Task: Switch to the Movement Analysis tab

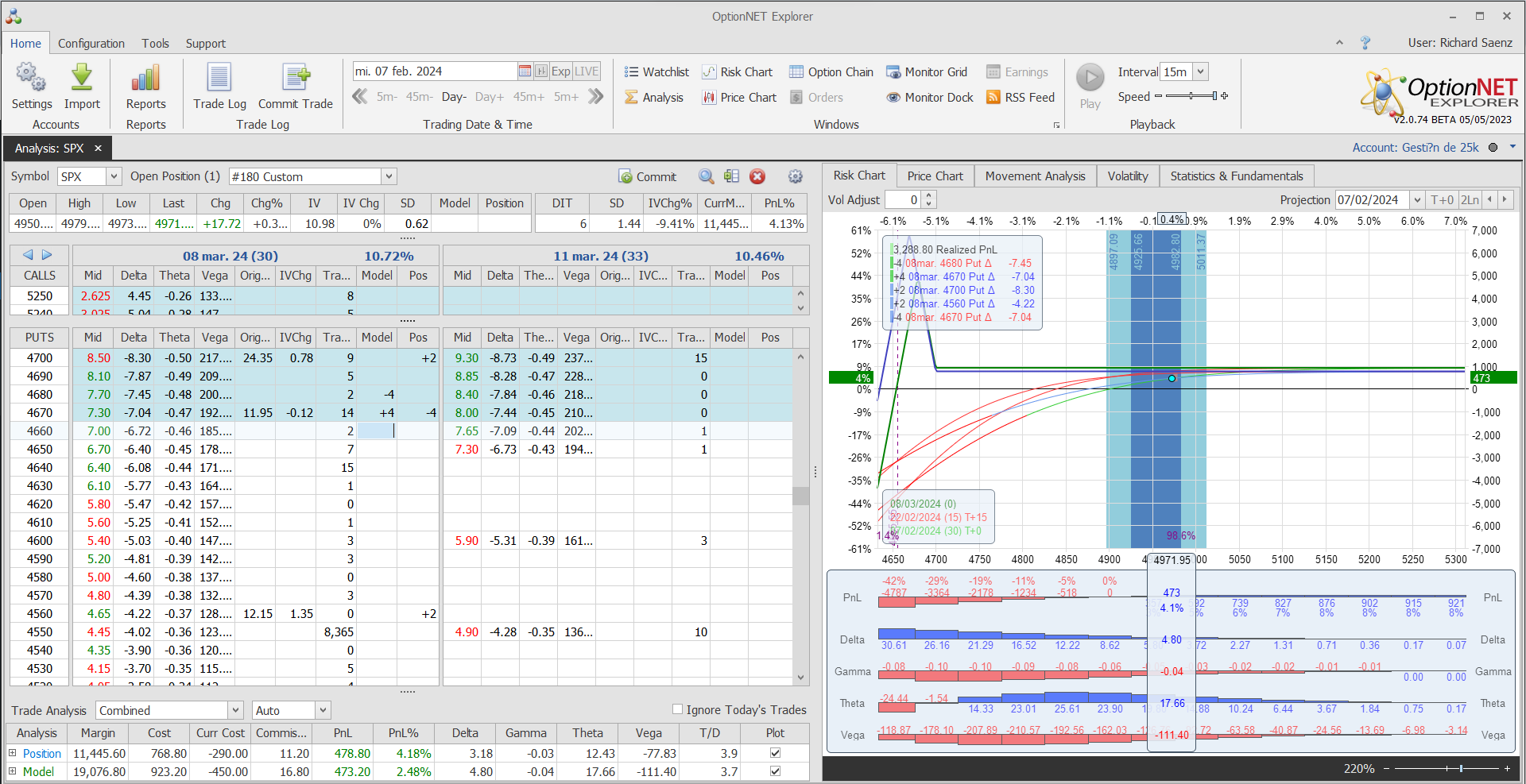Action: tap(1035, 176)
